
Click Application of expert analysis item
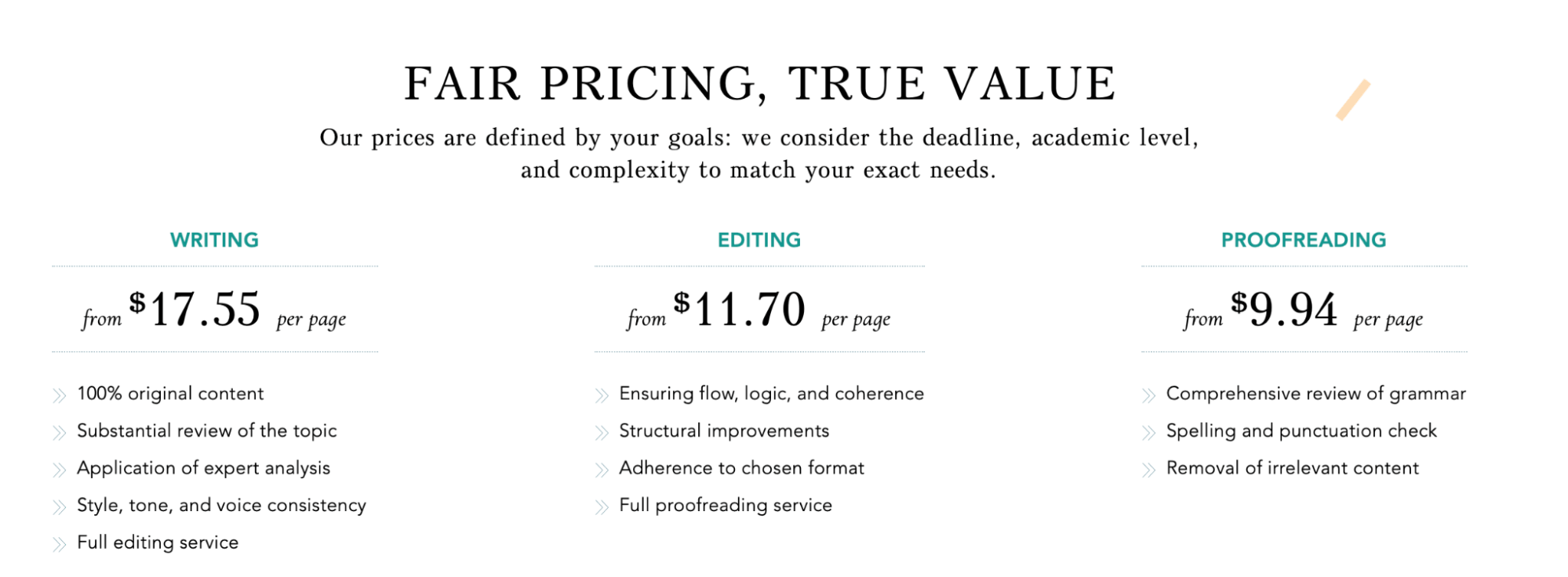(x=203, y=468)
